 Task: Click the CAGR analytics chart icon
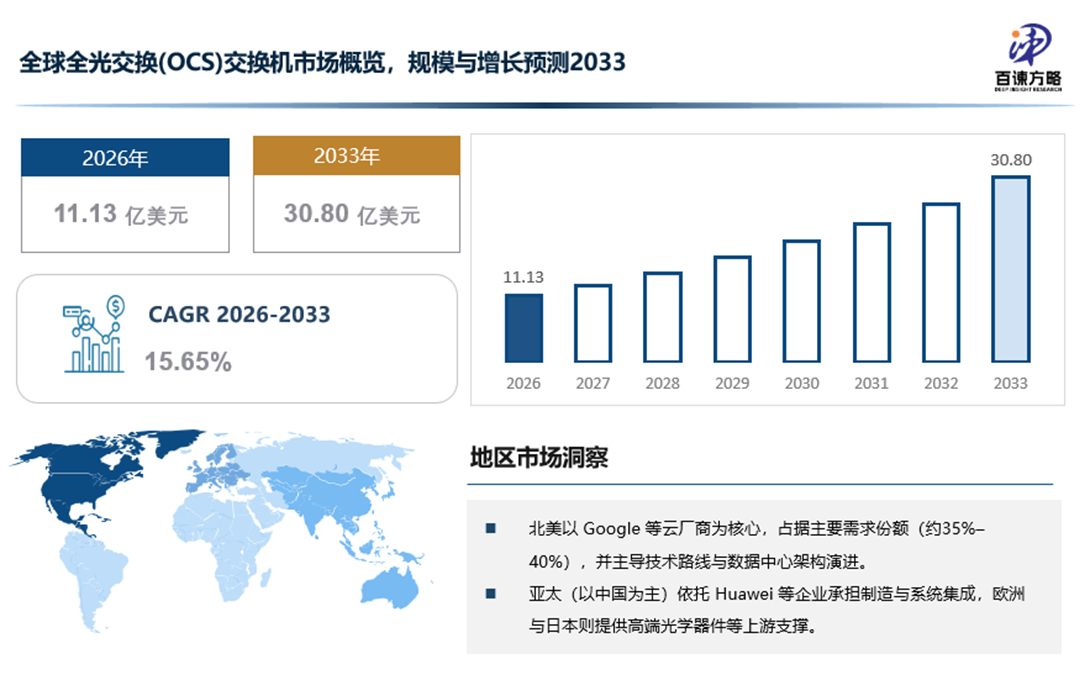(x=92, y=336)
